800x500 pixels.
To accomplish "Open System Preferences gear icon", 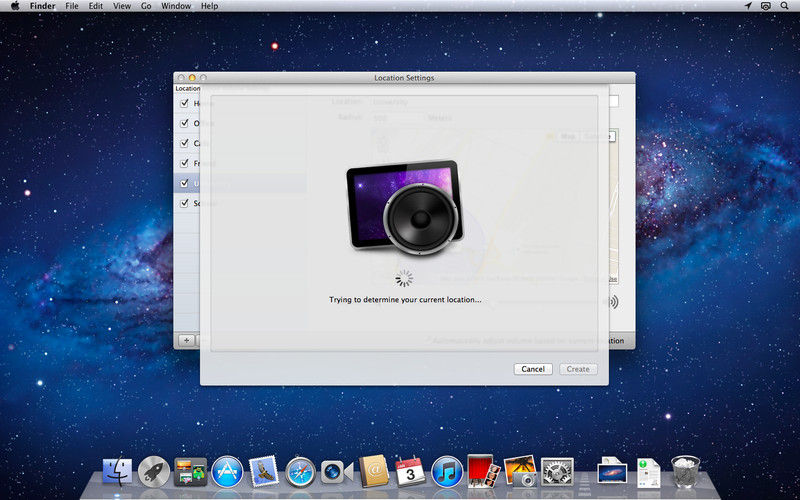I will (x=557, y=471).
